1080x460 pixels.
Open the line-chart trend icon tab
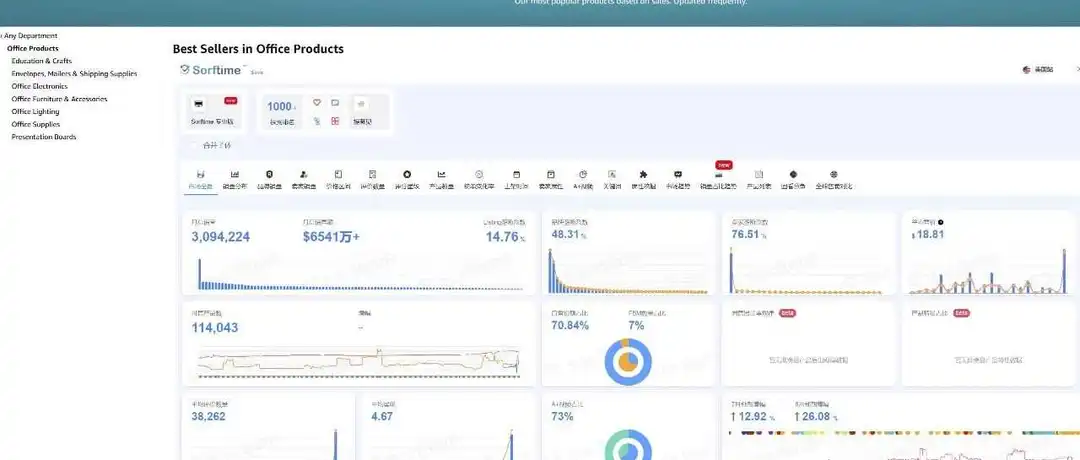click(x=442, y=180)
